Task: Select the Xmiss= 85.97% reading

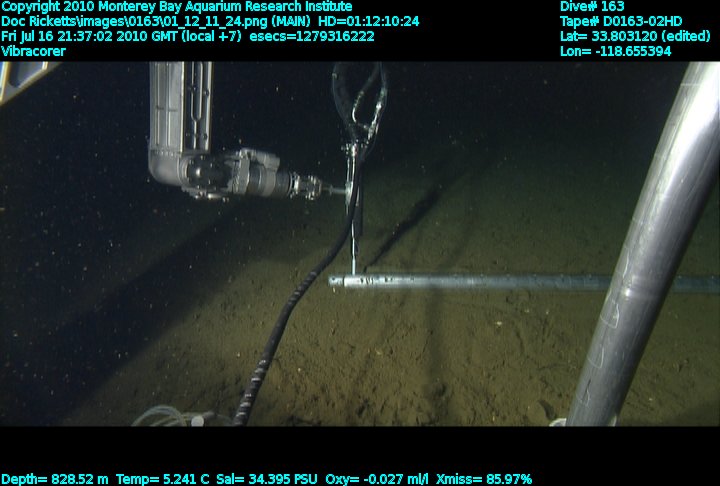Action: tap(491, 479)
